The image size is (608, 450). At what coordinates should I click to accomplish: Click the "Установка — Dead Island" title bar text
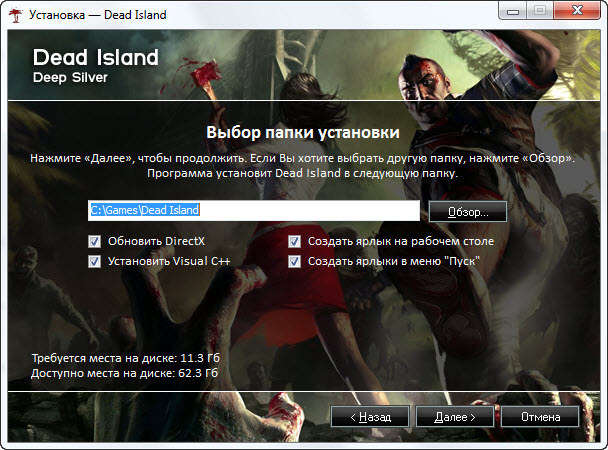[x=98, y=15]
